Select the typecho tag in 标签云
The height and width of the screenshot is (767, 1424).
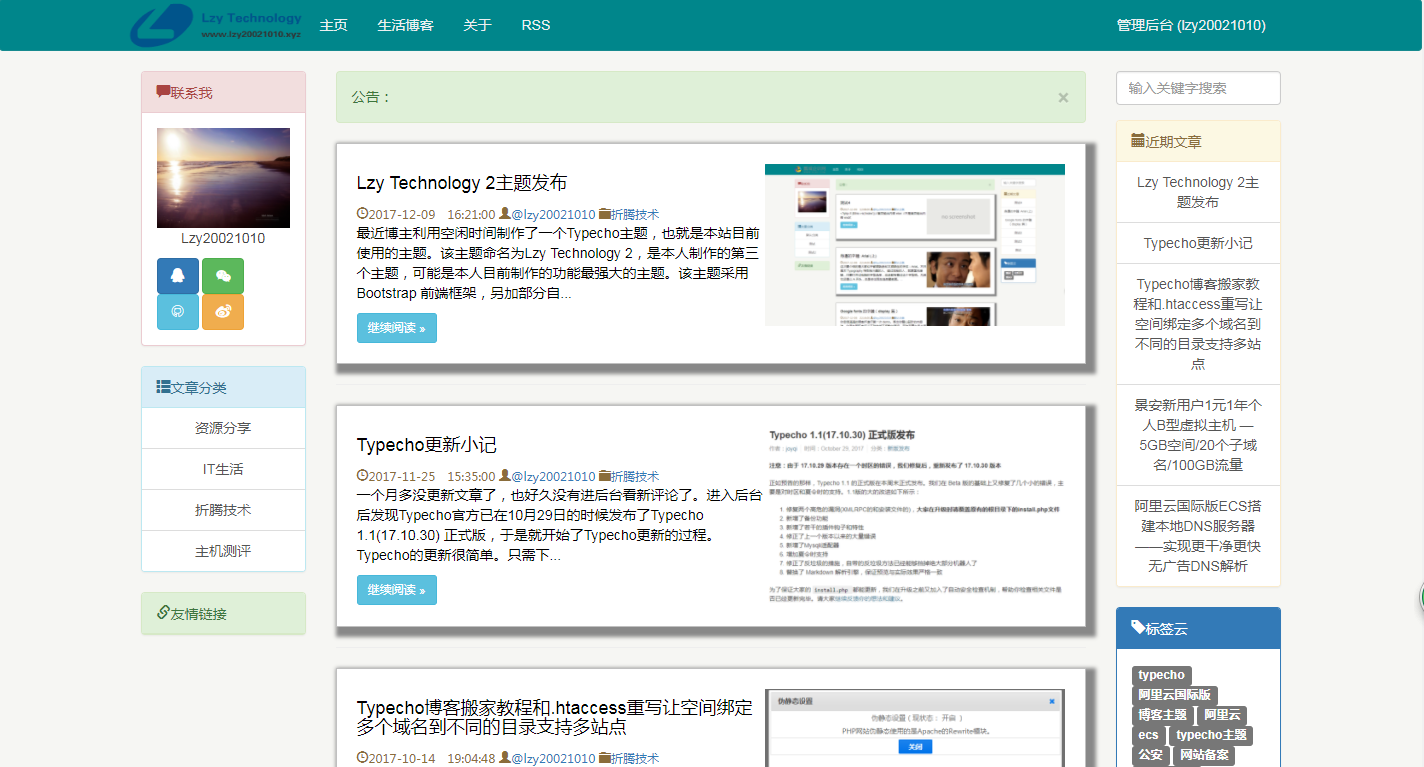[1161, 675]
